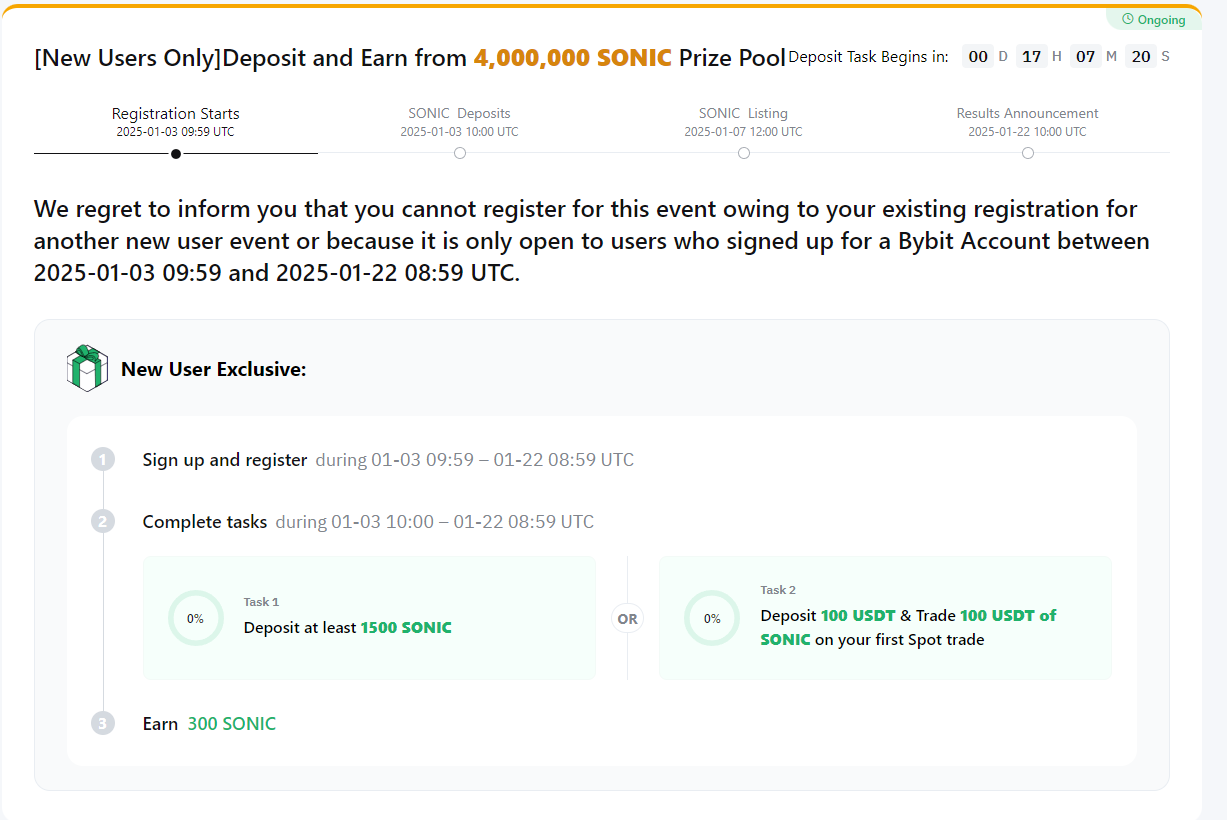Click Task 2 progress ring at 0%

(712, 618)
